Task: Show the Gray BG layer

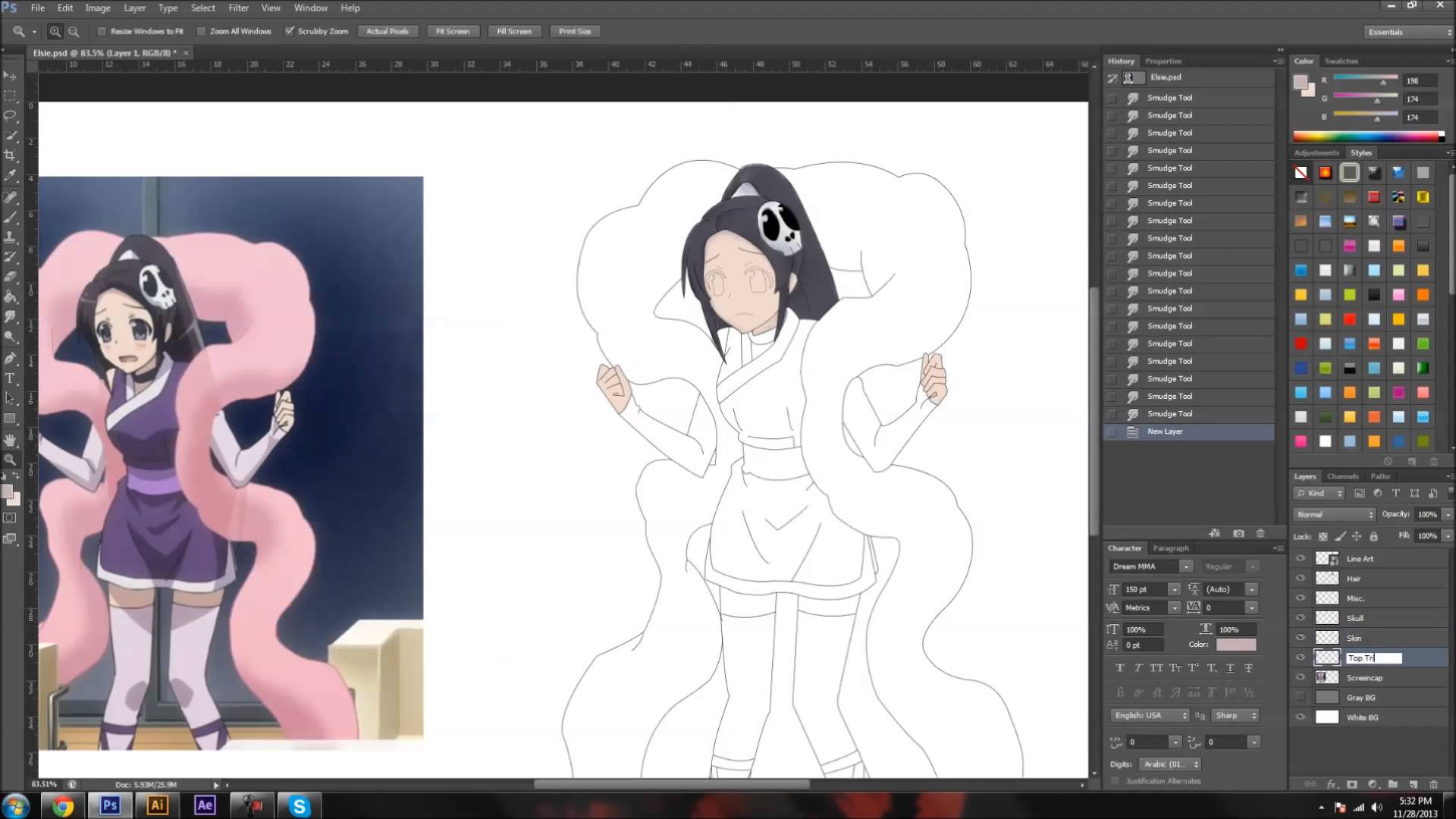Action: point(1301,697)
